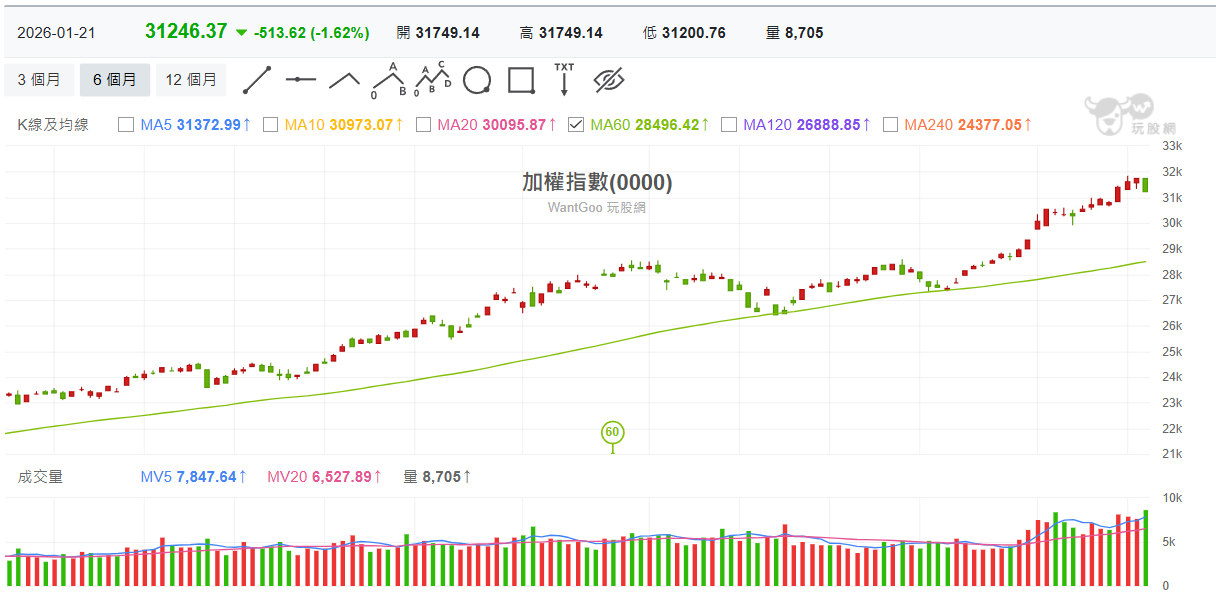Select the trend line drawing tool

coord(257,80)
